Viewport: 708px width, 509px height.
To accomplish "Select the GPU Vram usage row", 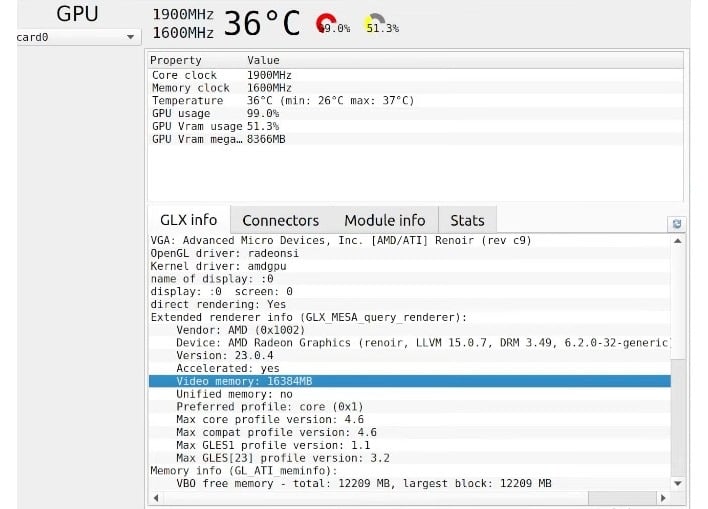I will pyautogui.click(x=415, y=126).
